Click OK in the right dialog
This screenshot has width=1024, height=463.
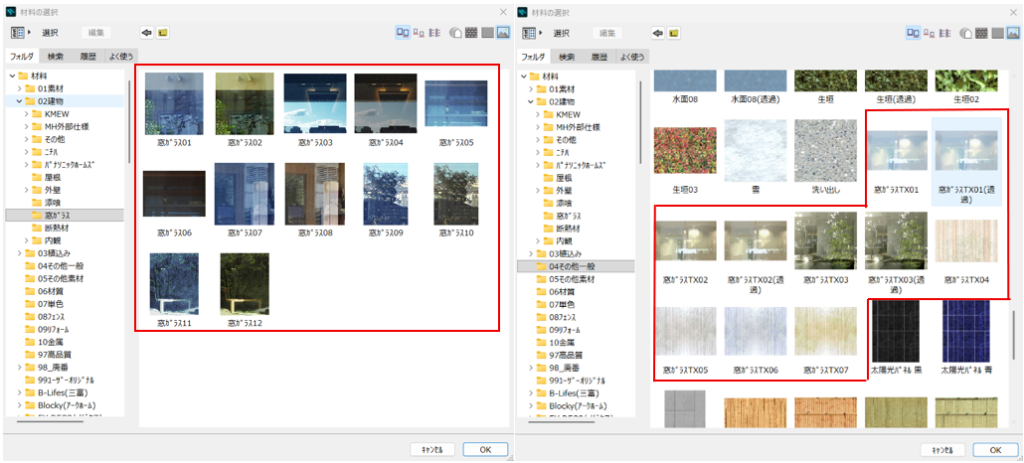[x=995, y=450]
